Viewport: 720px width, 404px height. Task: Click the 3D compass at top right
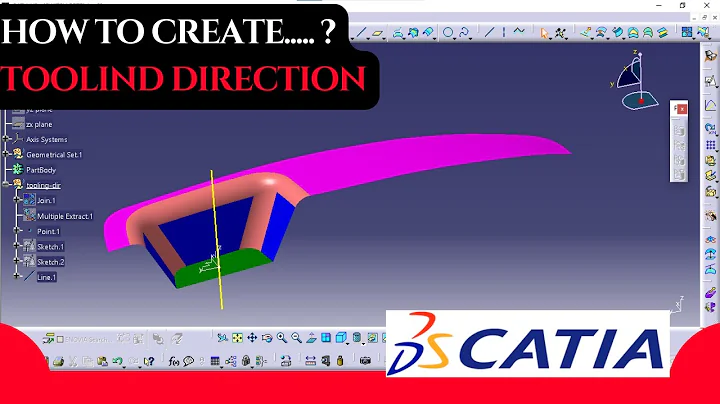[636, 81]
